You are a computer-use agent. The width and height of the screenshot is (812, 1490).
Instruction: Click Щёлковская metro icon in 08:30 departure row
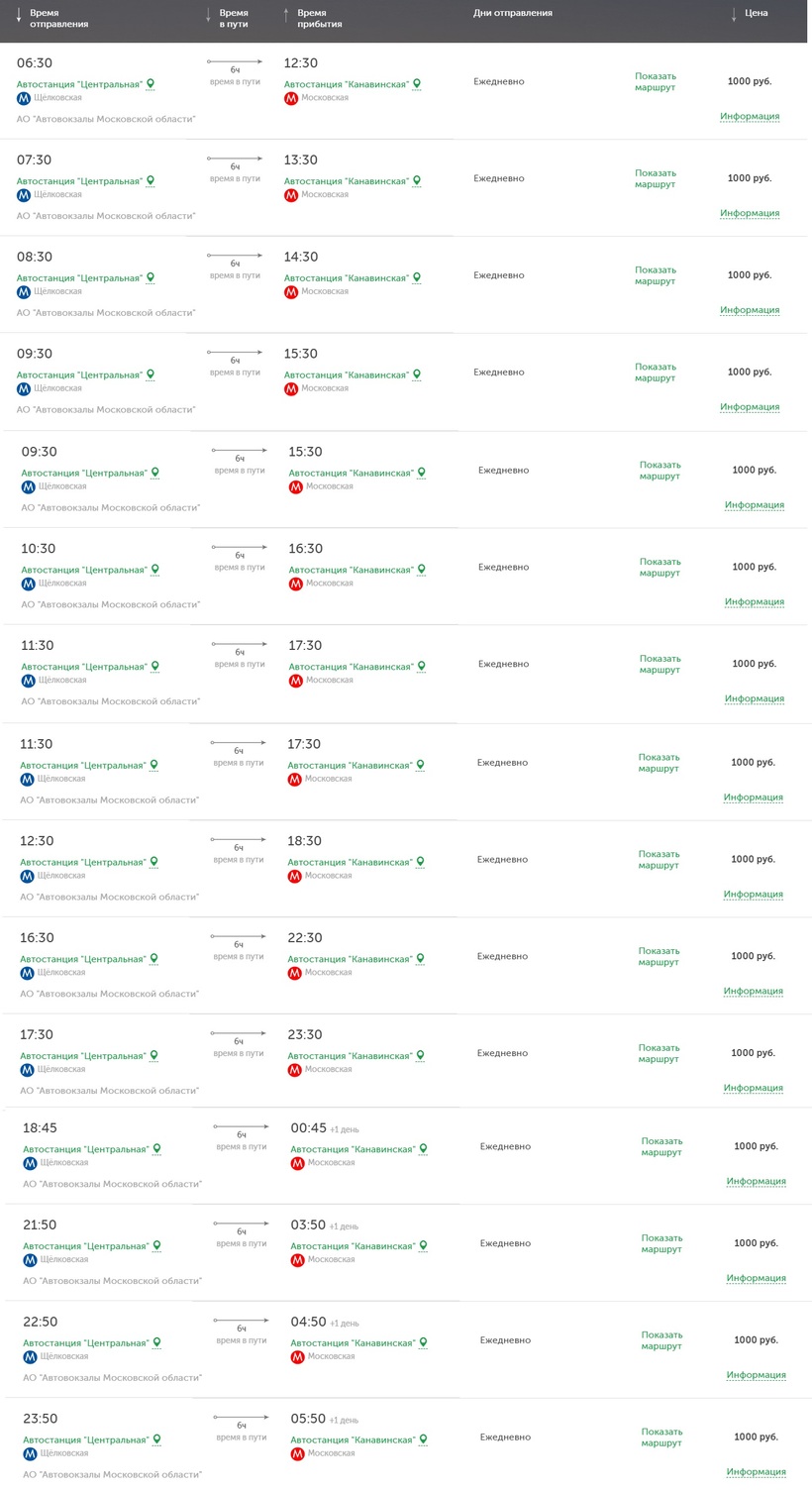24,292
